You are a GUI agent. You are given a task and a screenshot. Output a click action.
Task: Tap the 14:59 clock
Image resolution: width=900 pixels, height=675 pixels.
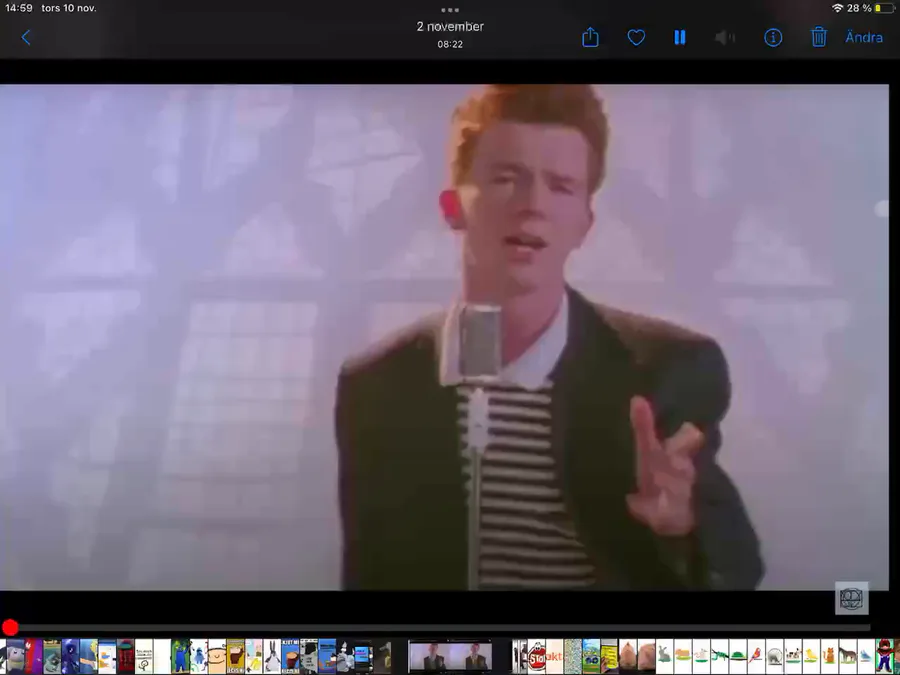[x=18, y=8]
